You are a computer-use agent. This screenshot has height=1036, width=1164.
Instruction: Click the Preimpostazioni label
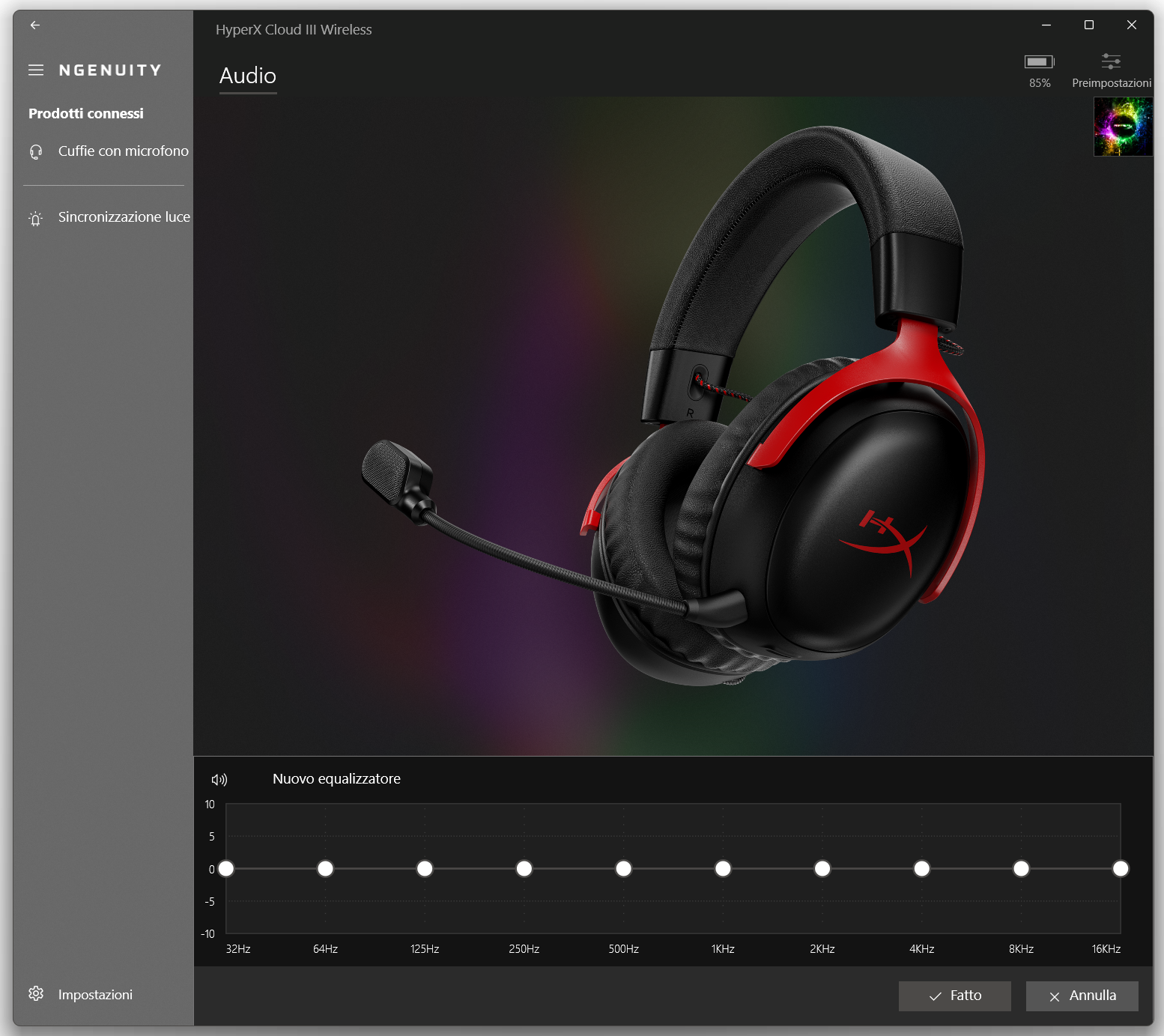click(x=1112, y=83)
